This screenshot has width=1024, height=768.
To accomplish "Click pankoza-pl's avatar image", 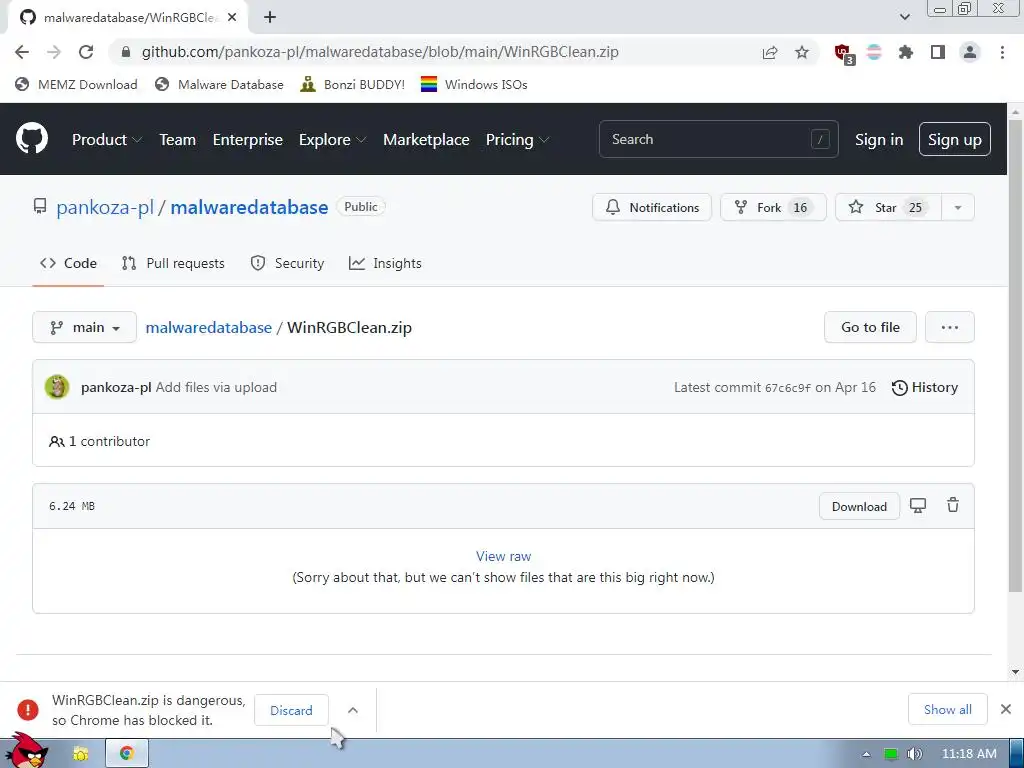I will (57, 387).
